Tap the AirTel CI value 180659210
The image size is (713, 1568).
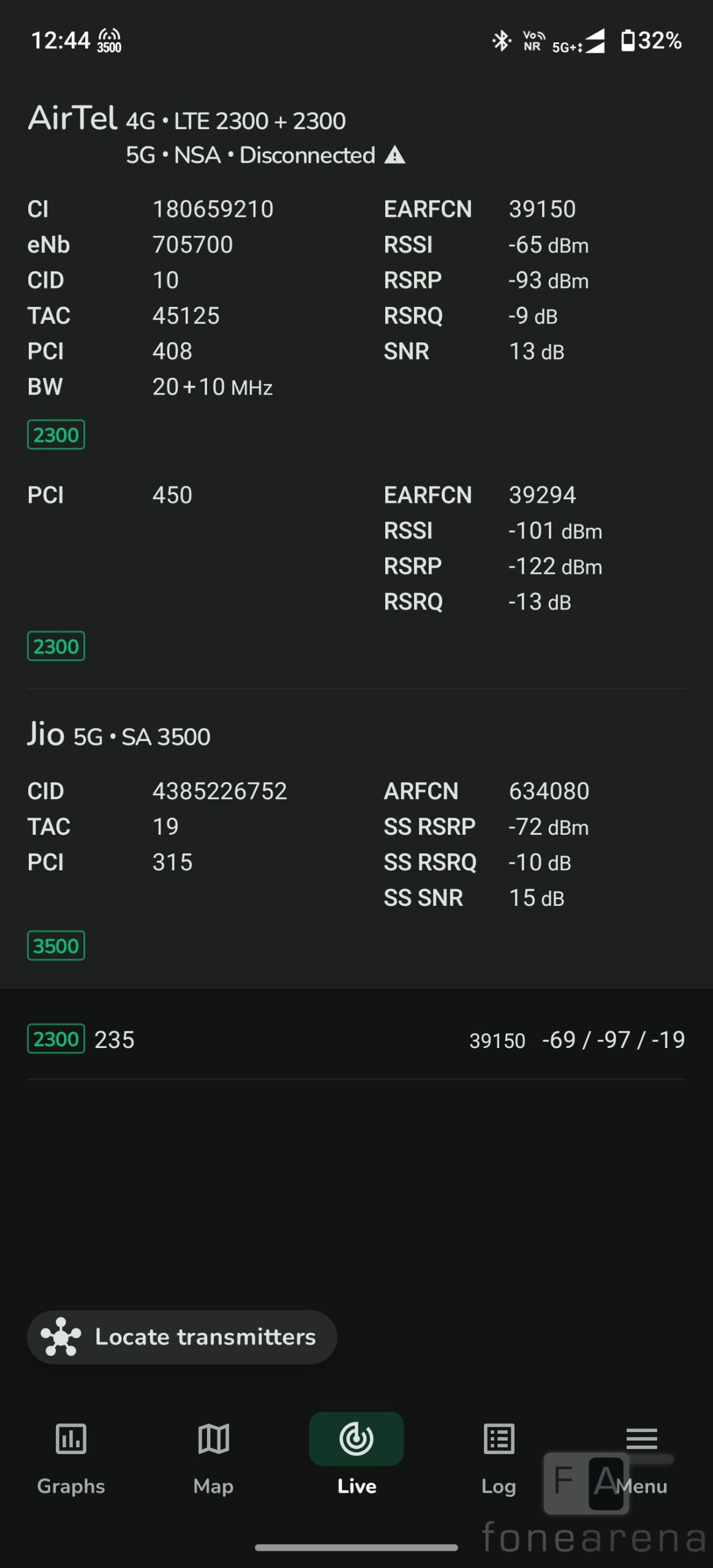213,209
